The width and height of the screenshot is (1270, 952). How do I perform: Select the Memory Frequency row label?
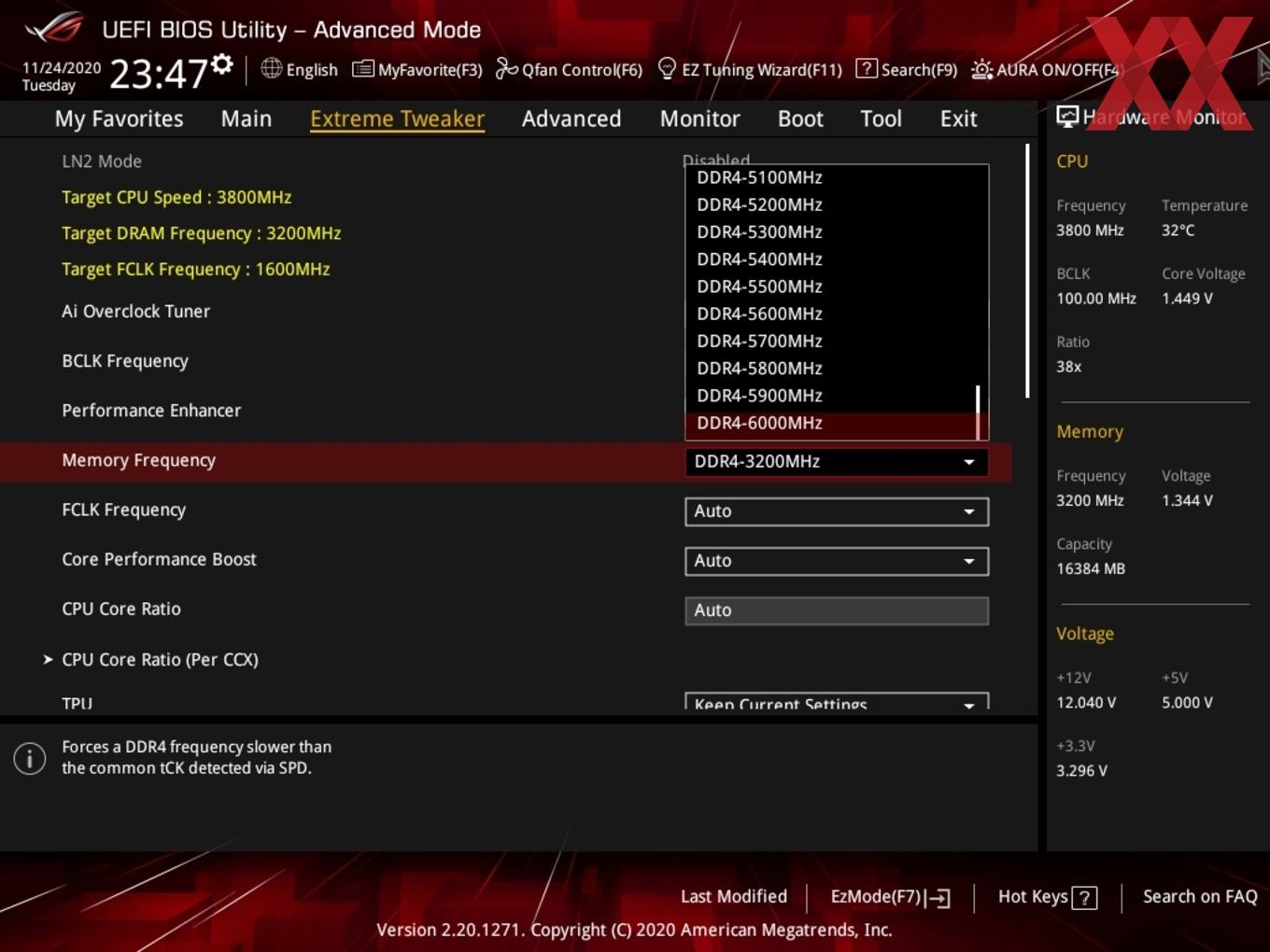click(x=138, y=460)
